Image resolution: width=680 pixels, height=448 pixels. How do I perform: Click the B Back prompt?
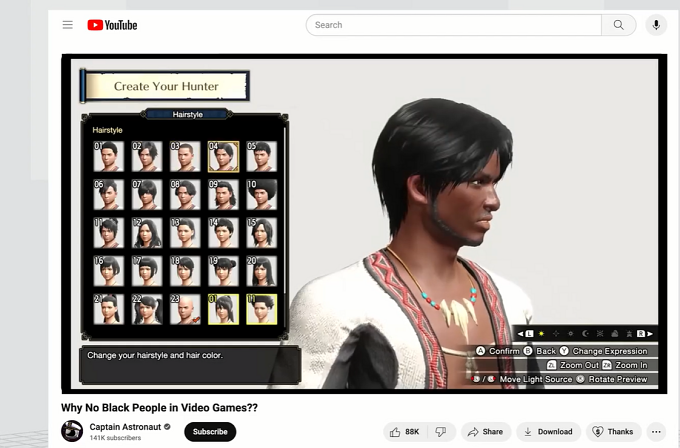539,351
